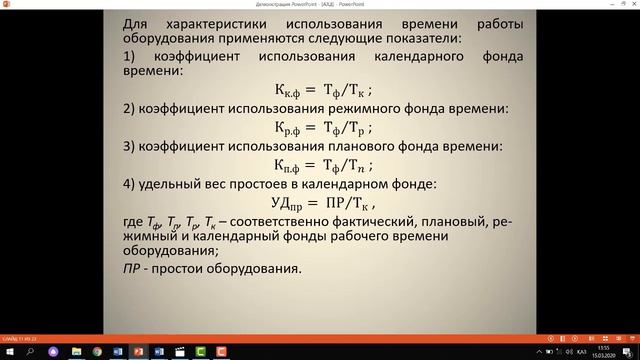The height and width of the screenshot is (360, 640).
Task: Click the Slide Show view icon
Action: coord(632,339)
